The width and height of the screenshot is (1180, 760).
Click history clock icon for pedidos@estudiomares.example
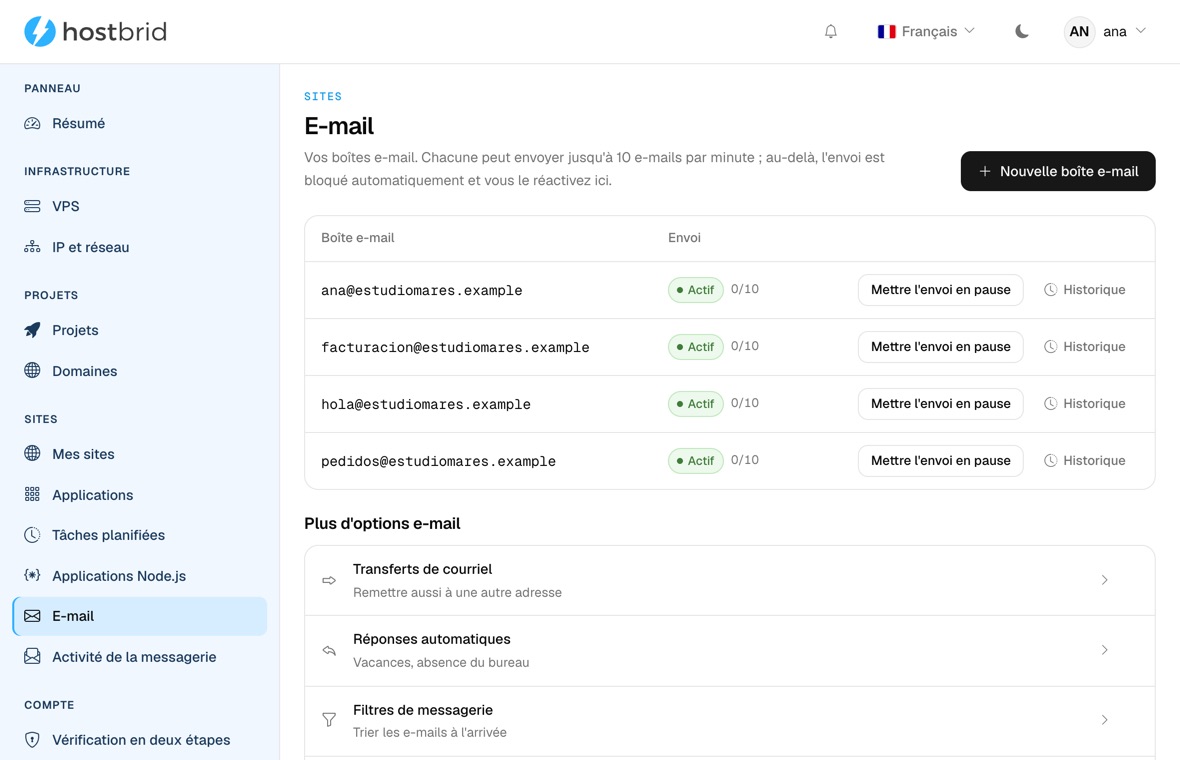click(x=1051, y=461)
